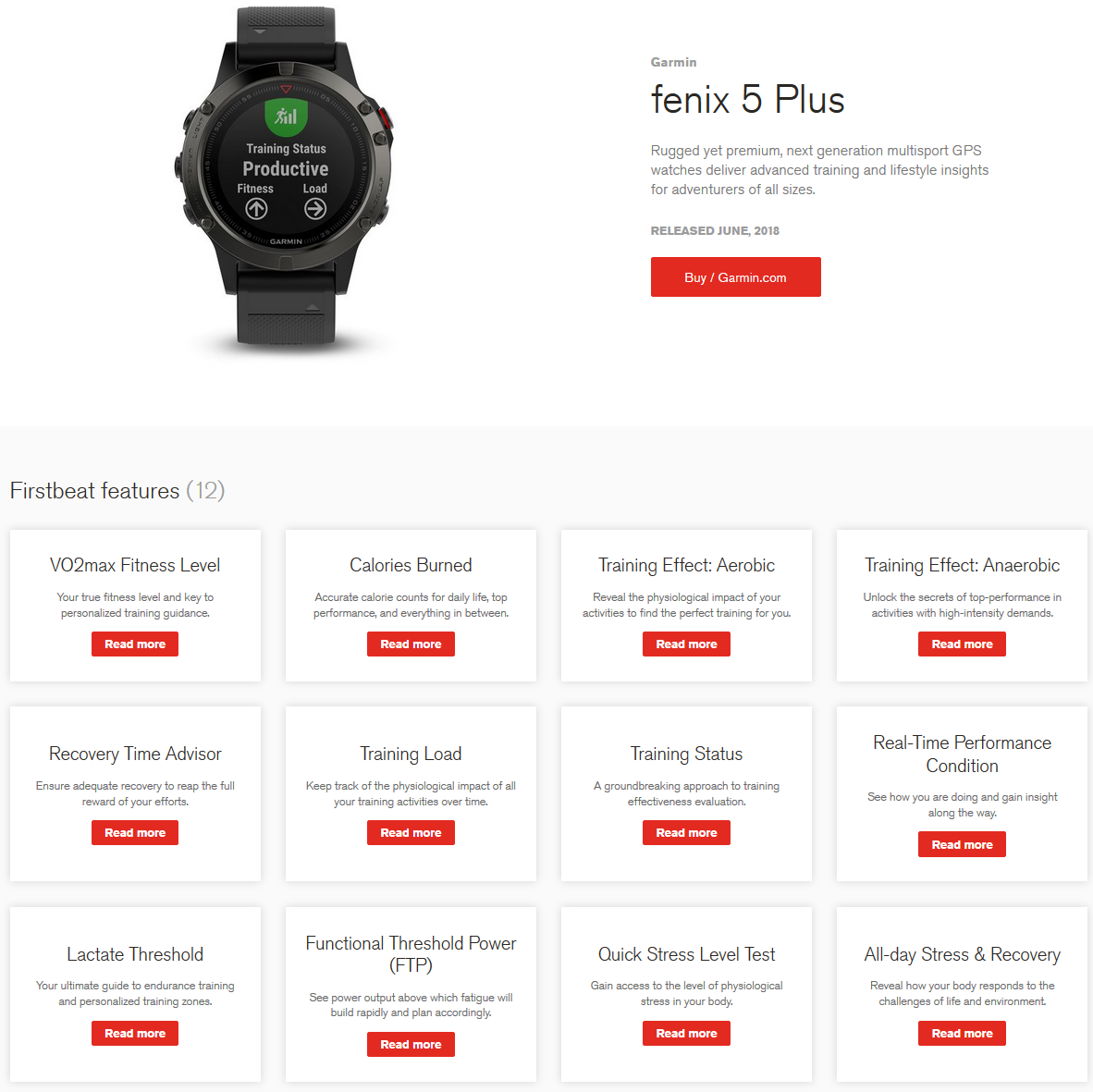Open Read more for Training Effect: Anaerobic

point(962,644)
